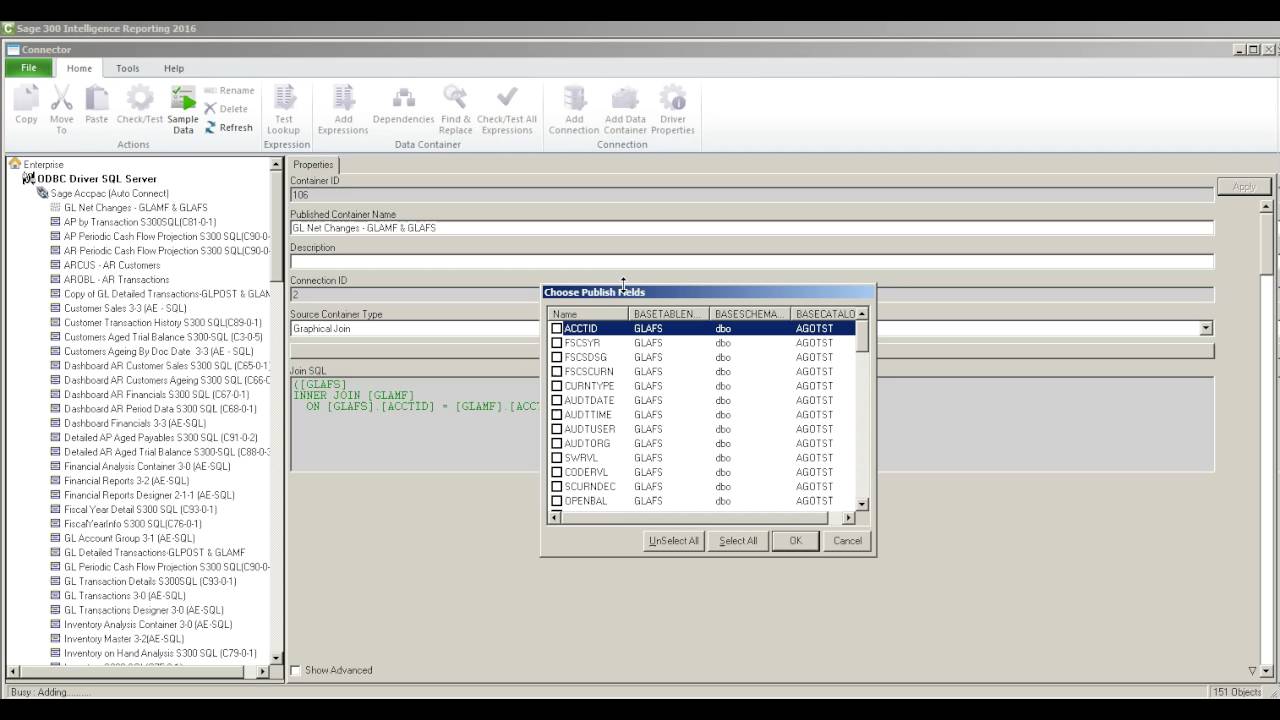Click tree panel scroll-up arrow
Screen dimensions: 1280x720
[x=276, y=164]
